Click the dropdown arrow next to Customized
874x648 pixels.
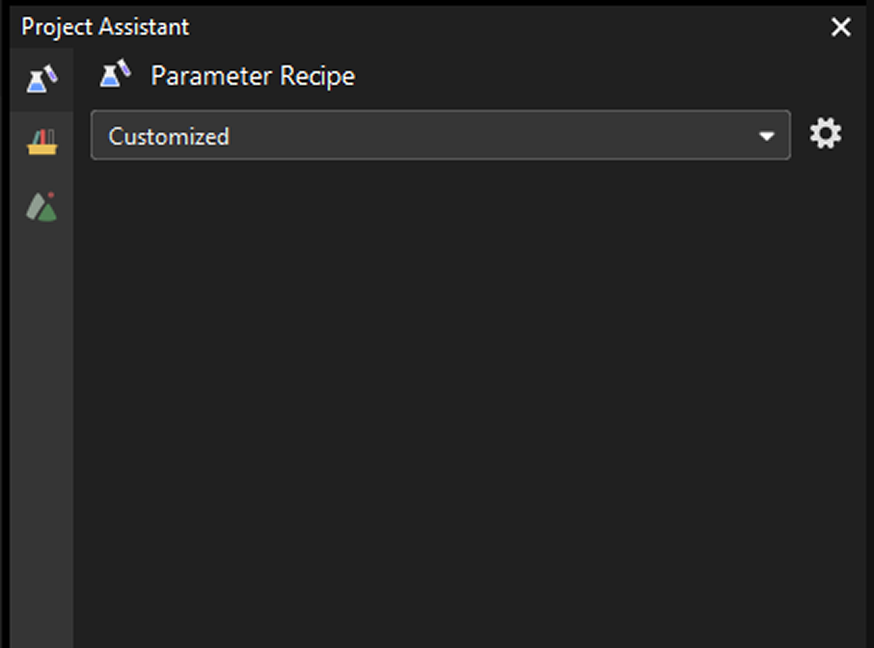766,136
